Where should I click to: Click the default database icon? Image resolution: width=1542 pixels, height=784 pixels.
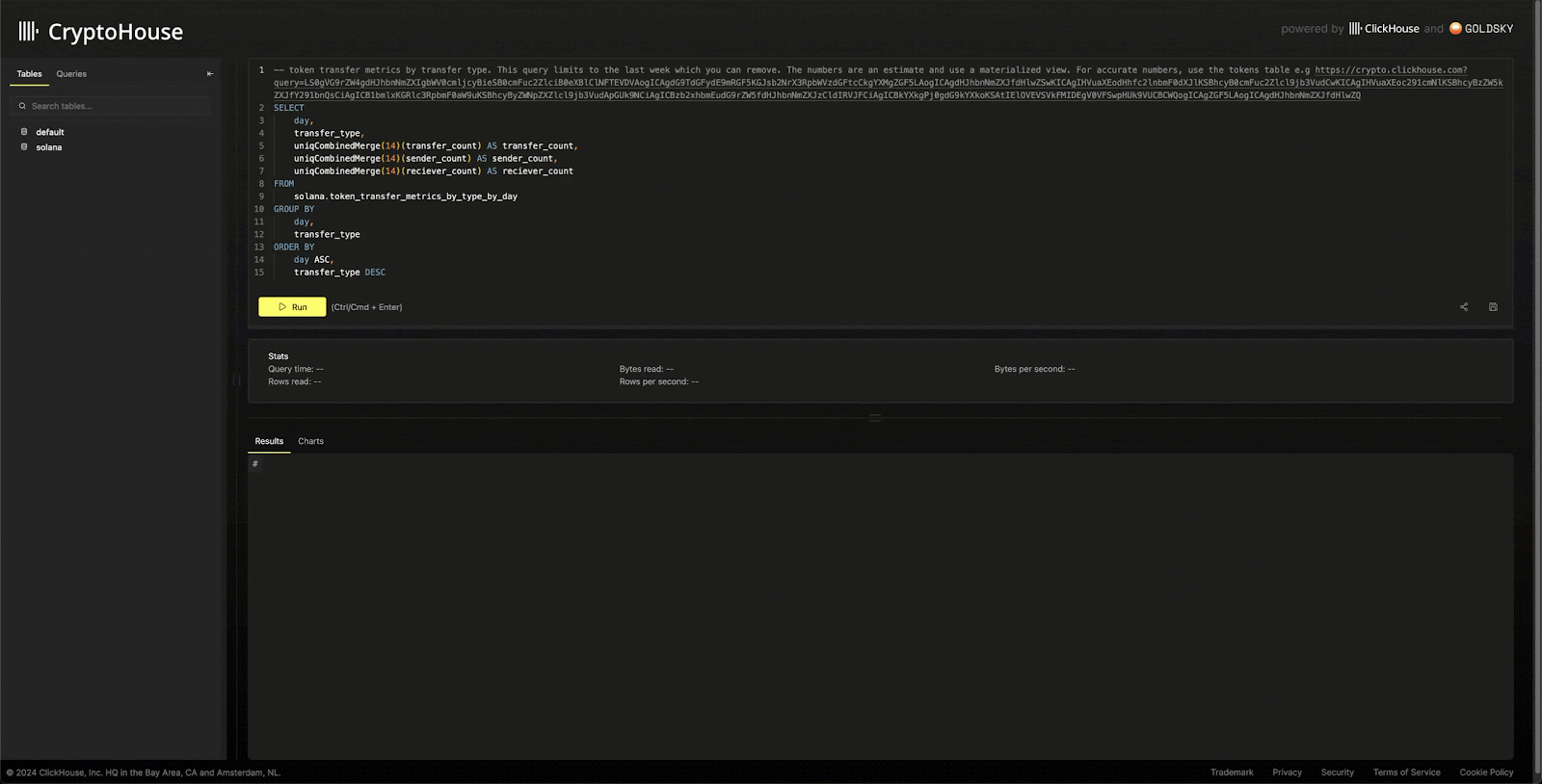(24, 132)
